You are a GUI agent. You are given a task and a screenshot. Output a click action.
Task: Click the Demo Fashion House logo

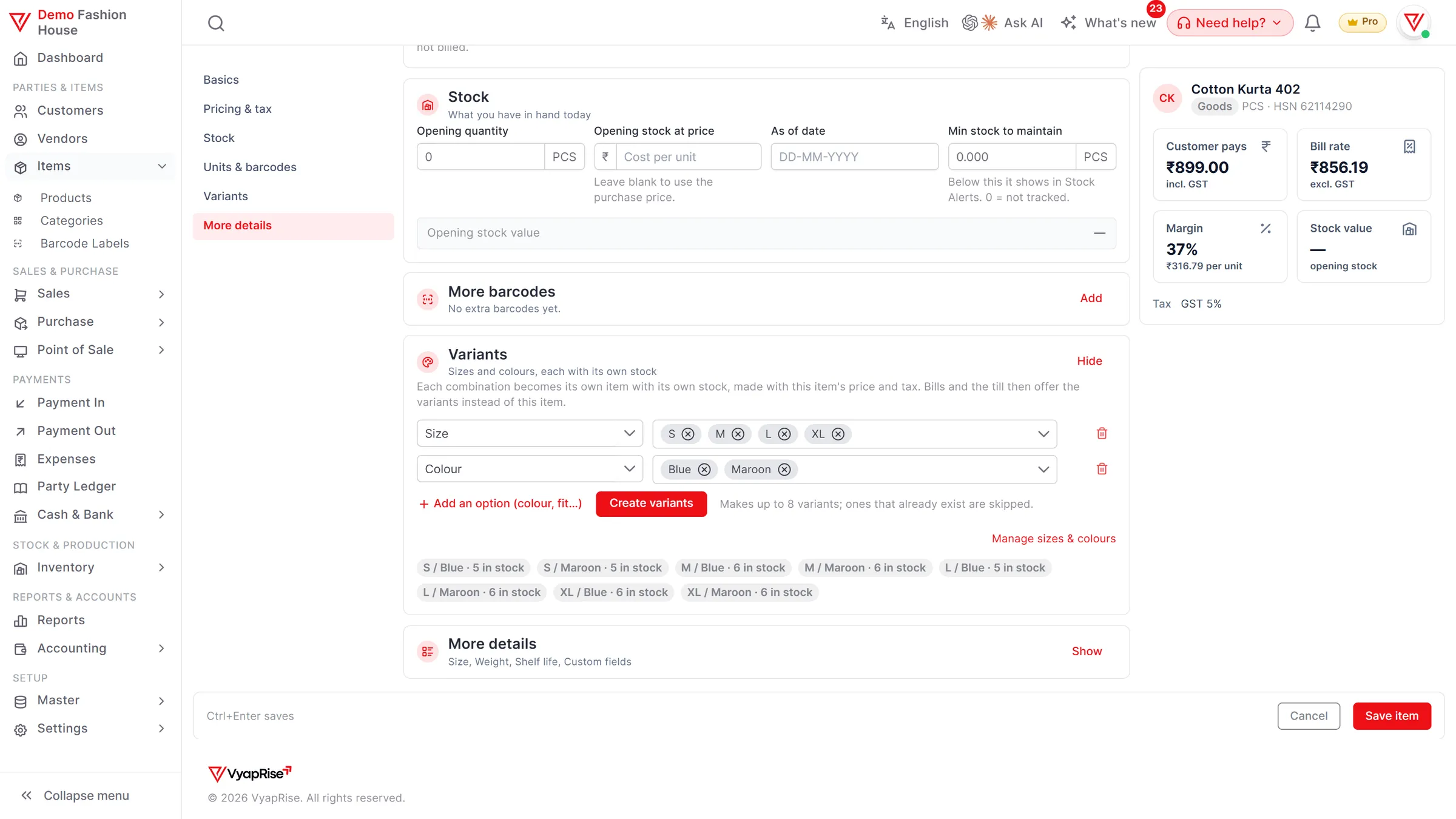tap(19, 22)
